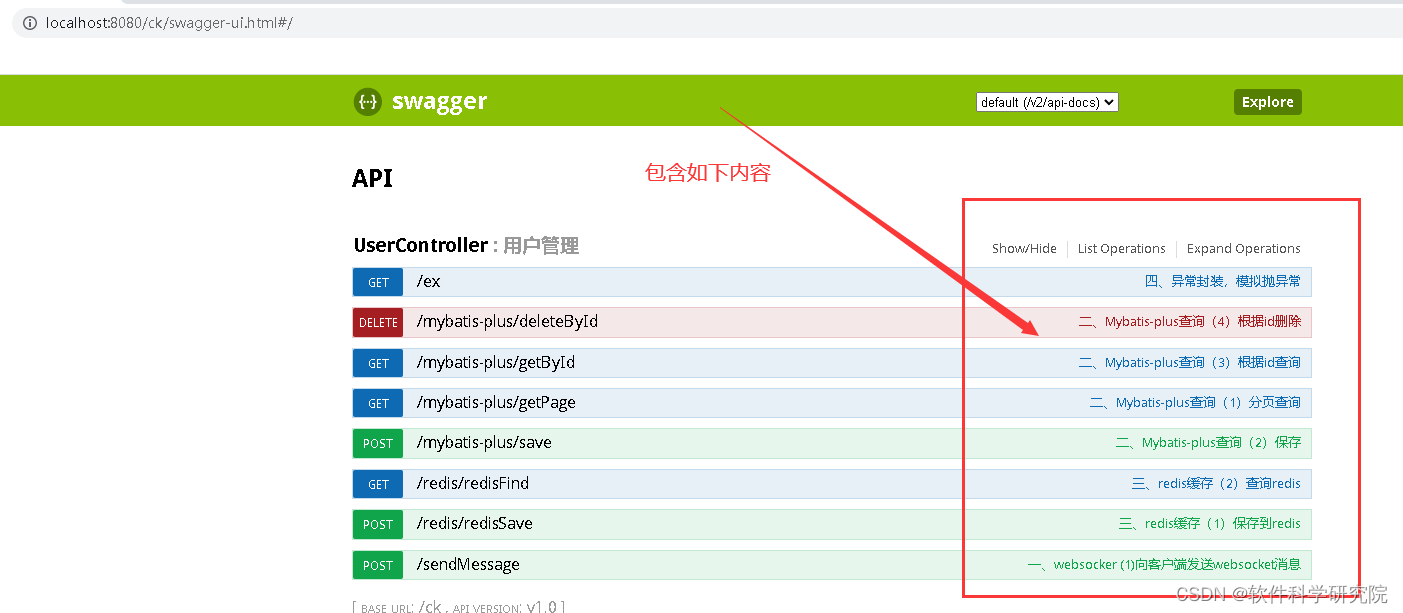Click the GET badge on /mybatis-plus/getPage
Screen dimensions: 1403x613
pyautogui.click(x=377, y=403)
